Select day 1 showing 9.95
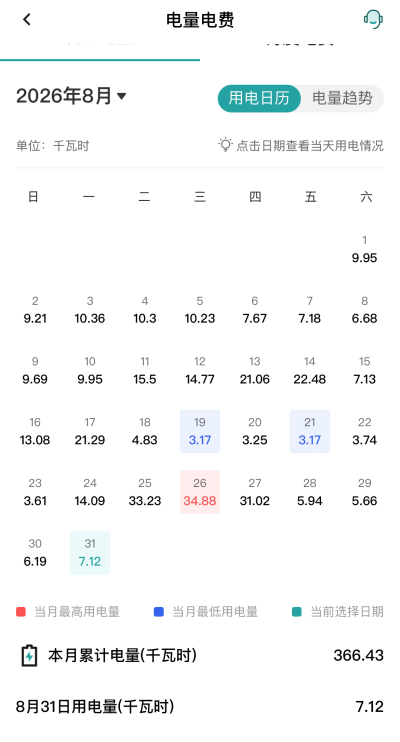This screenshot has height=742, width=400. point(364,249)
